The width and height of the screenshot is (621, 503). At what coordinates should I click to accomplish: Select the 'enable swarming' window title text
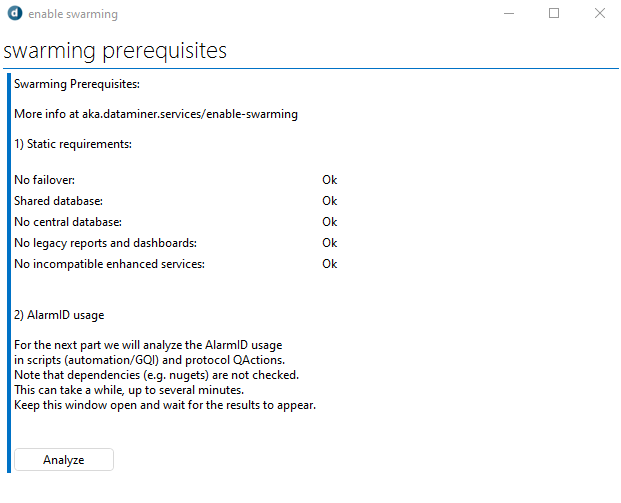[x=73, y=14]
